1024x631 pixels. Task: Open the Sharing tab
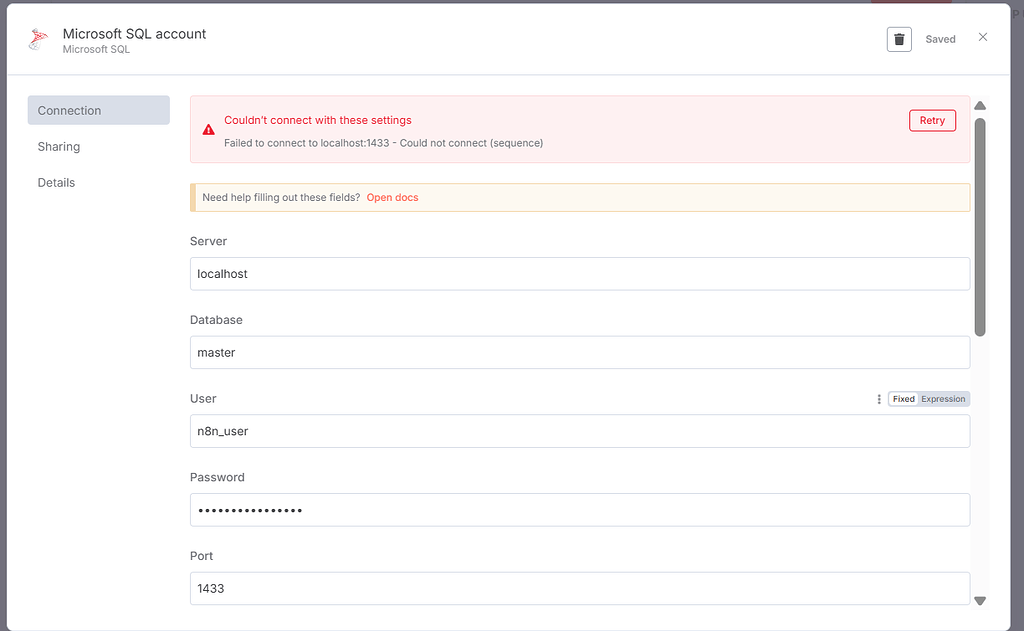click(x=59, y=147)
